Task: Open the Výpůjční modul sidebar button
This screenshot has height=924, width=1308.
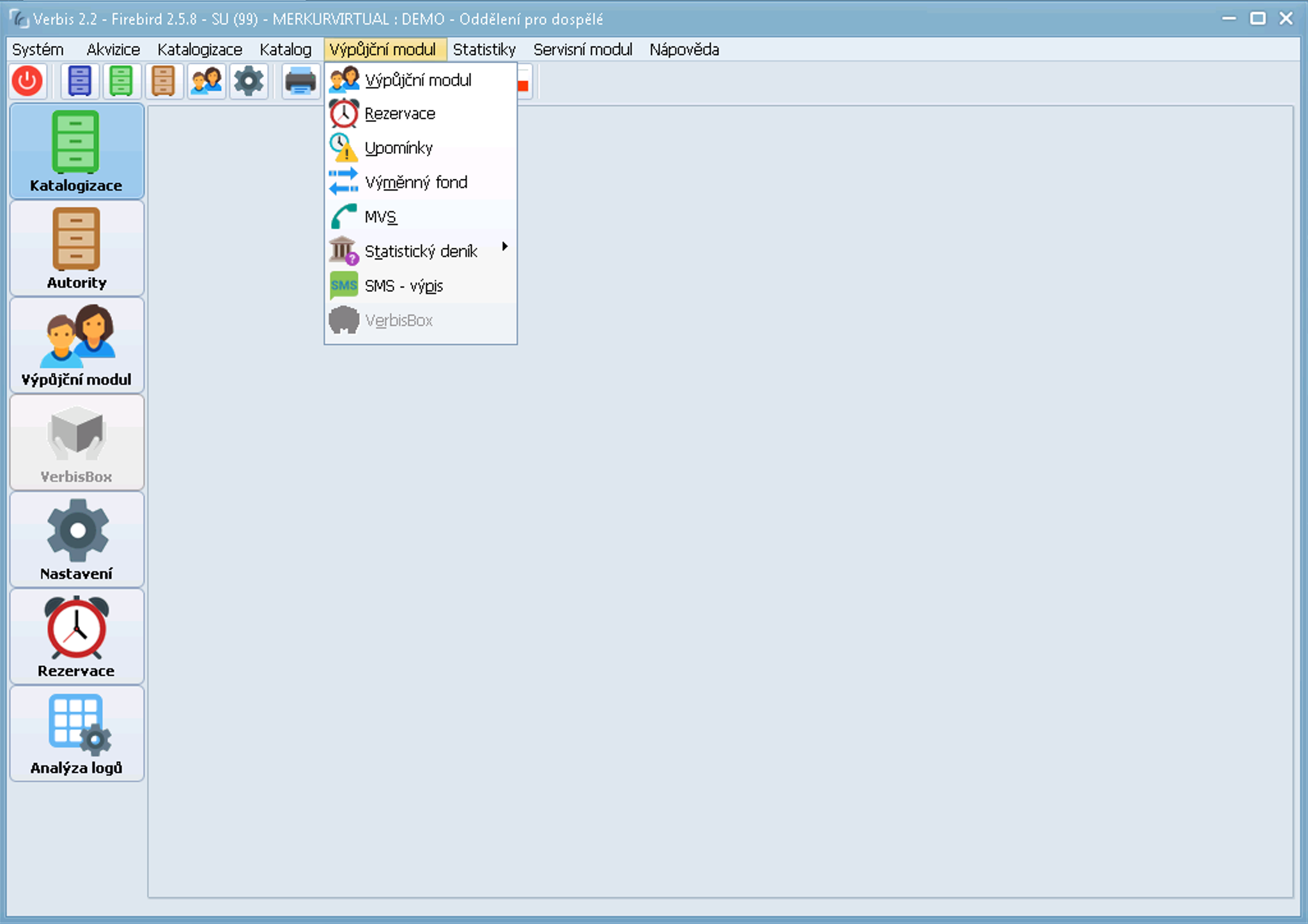Action: click(77, 345)
